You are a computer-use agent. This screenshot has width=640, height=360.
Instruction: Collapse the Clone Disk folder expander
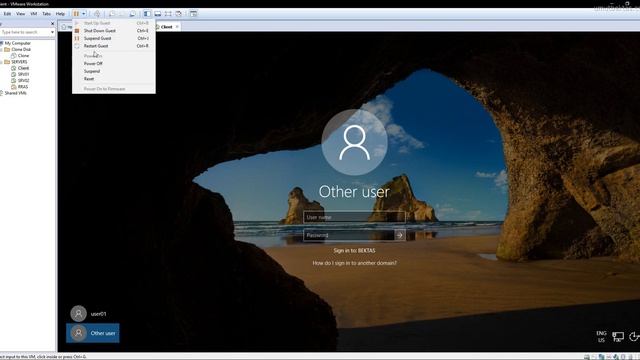tap(1, 49)
